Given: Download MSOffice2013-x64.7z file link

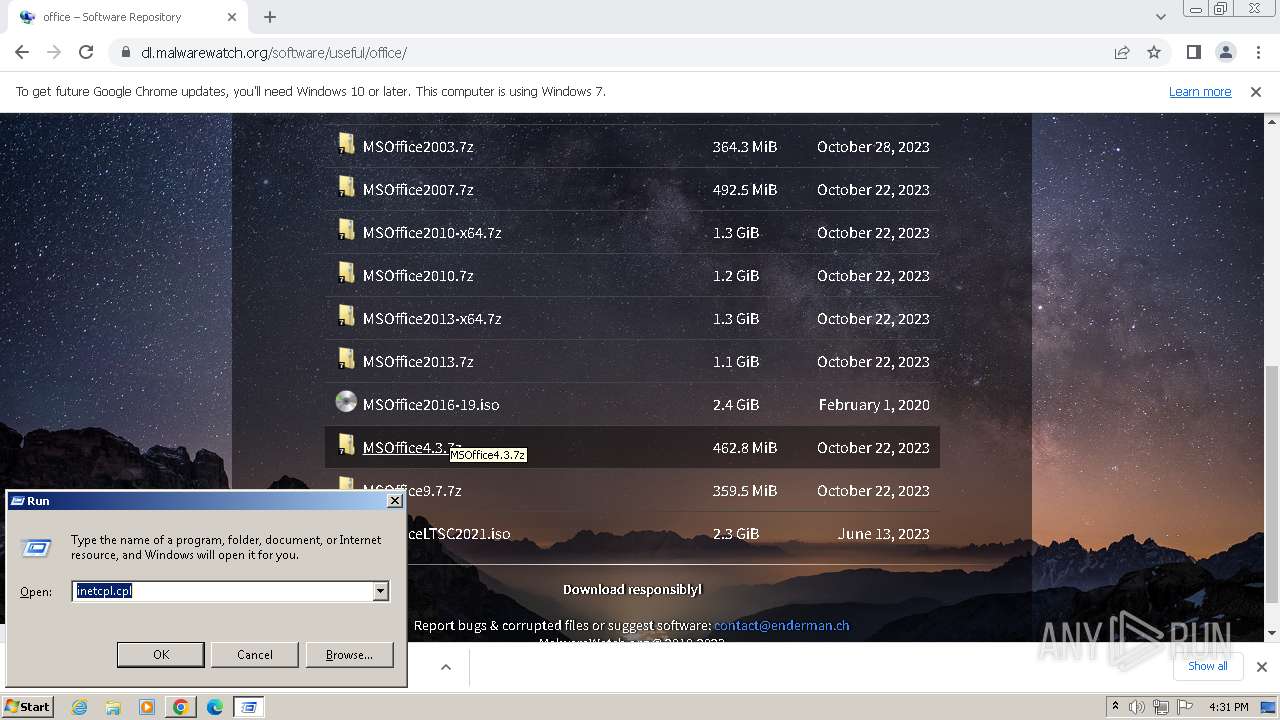Looking at the screenshot, I should point(432,318).
